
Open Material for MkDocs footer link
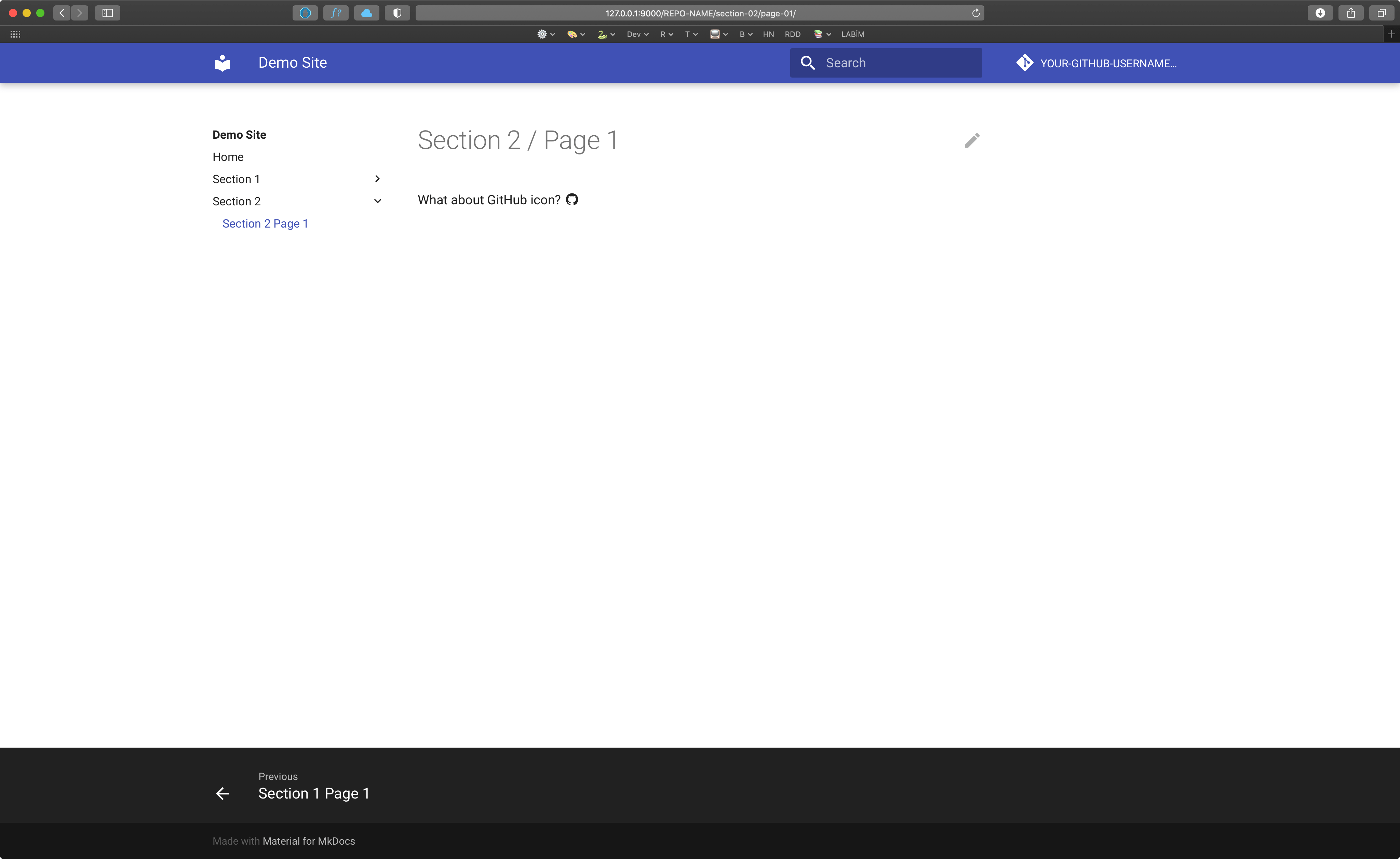tap(309, 841)
